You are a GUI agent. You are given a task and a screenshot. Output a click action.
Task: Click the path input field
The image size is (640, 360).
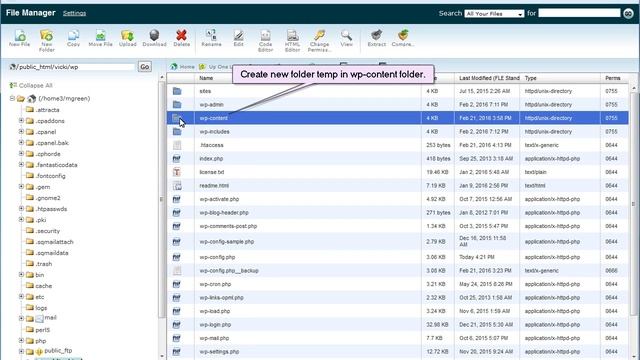click(72, 67)
